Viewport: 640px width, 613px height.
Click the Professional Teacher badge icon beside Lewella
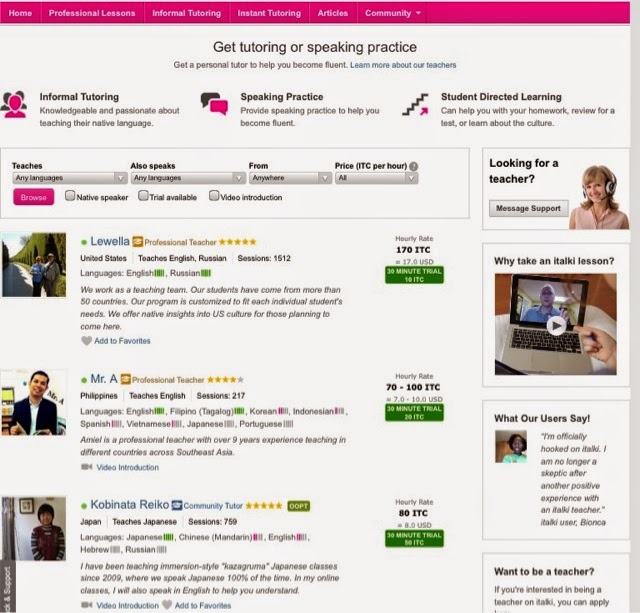(x=138, y=242)
